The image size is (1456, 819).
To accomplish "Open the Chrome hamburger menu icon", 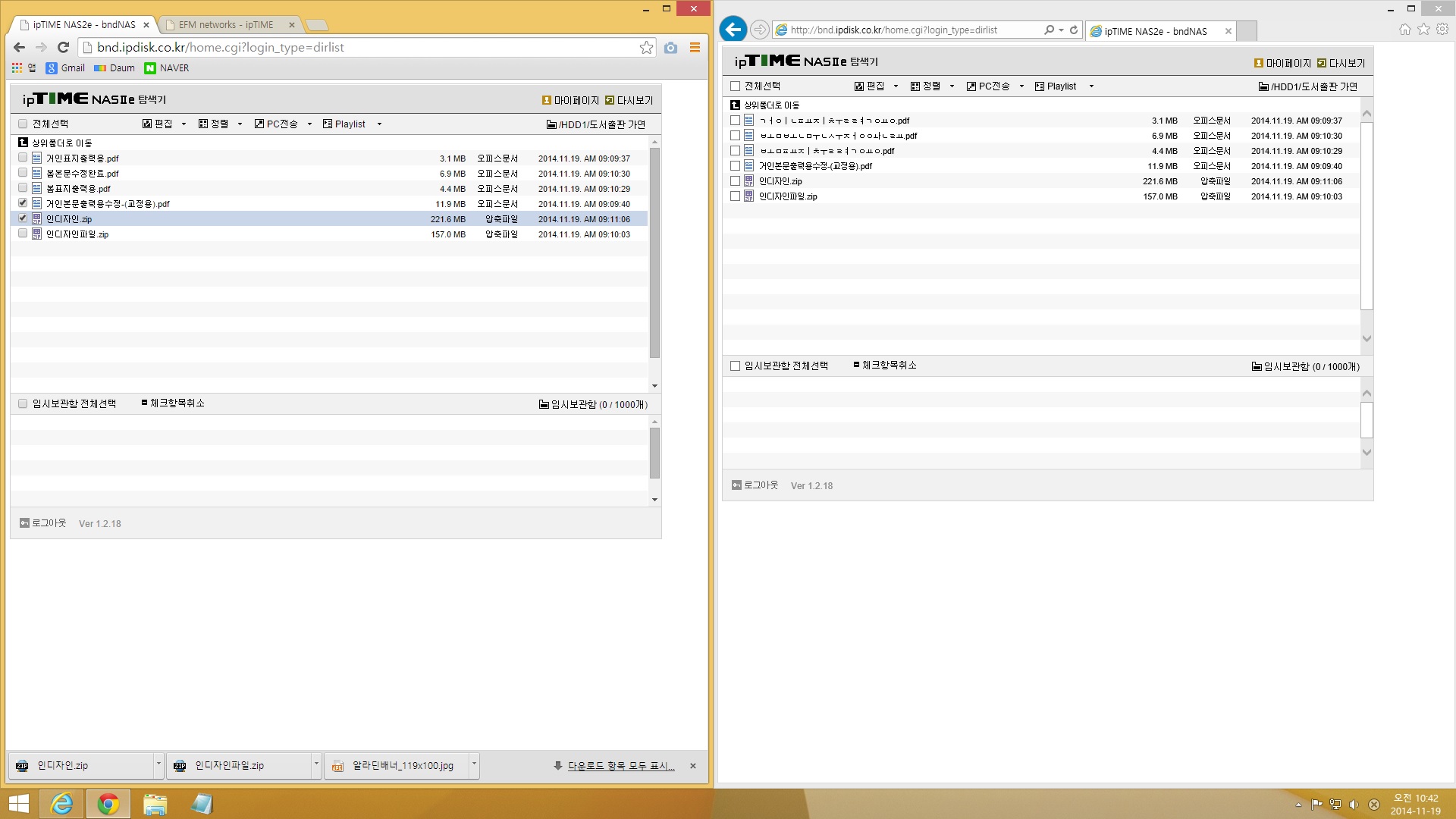I will [x=695, y=47].
